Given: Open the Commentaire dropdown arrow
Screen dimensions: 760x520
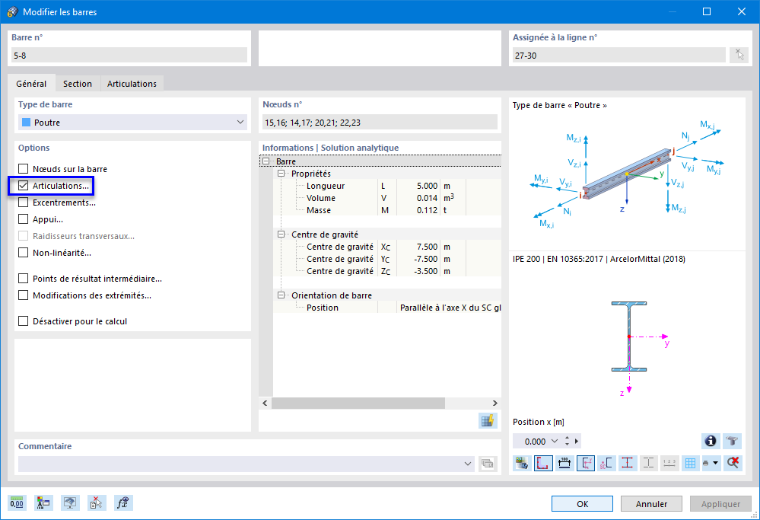Looking at the screenshot, I should point(467,464).
